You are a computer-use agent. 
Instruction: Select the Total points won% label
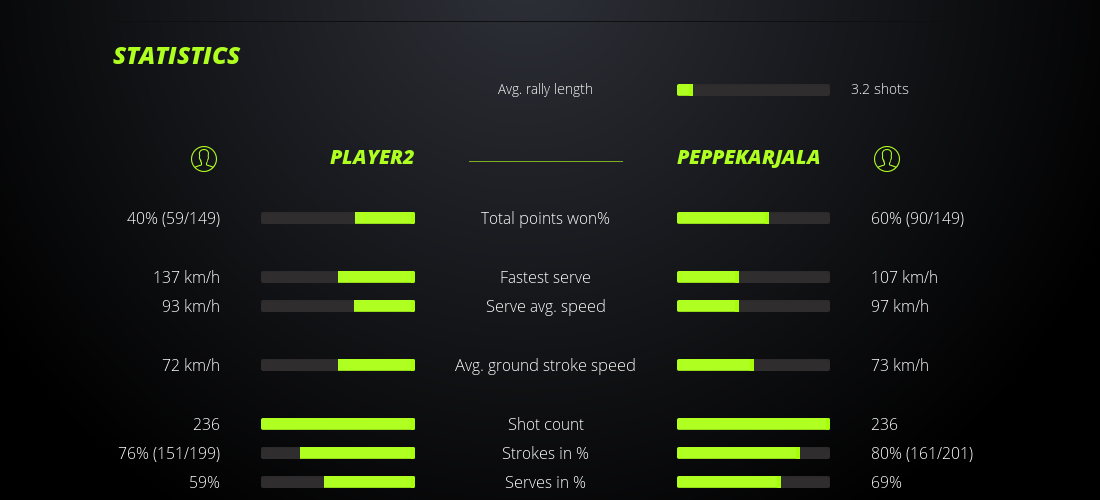click(x=545, y=218)
